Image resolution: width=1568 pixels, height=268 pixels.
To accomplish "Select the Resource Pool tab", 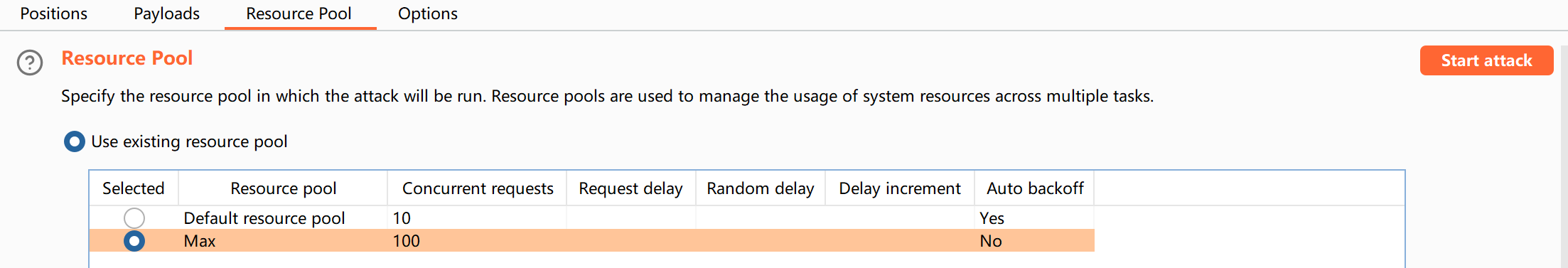I will point(299,14).
